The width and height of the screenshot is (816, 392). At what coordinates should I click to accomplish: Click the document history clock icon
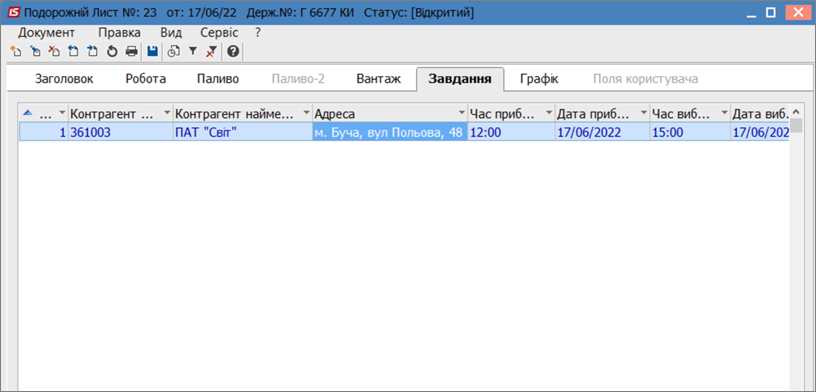pyautogui.click(x=174, y=51)
